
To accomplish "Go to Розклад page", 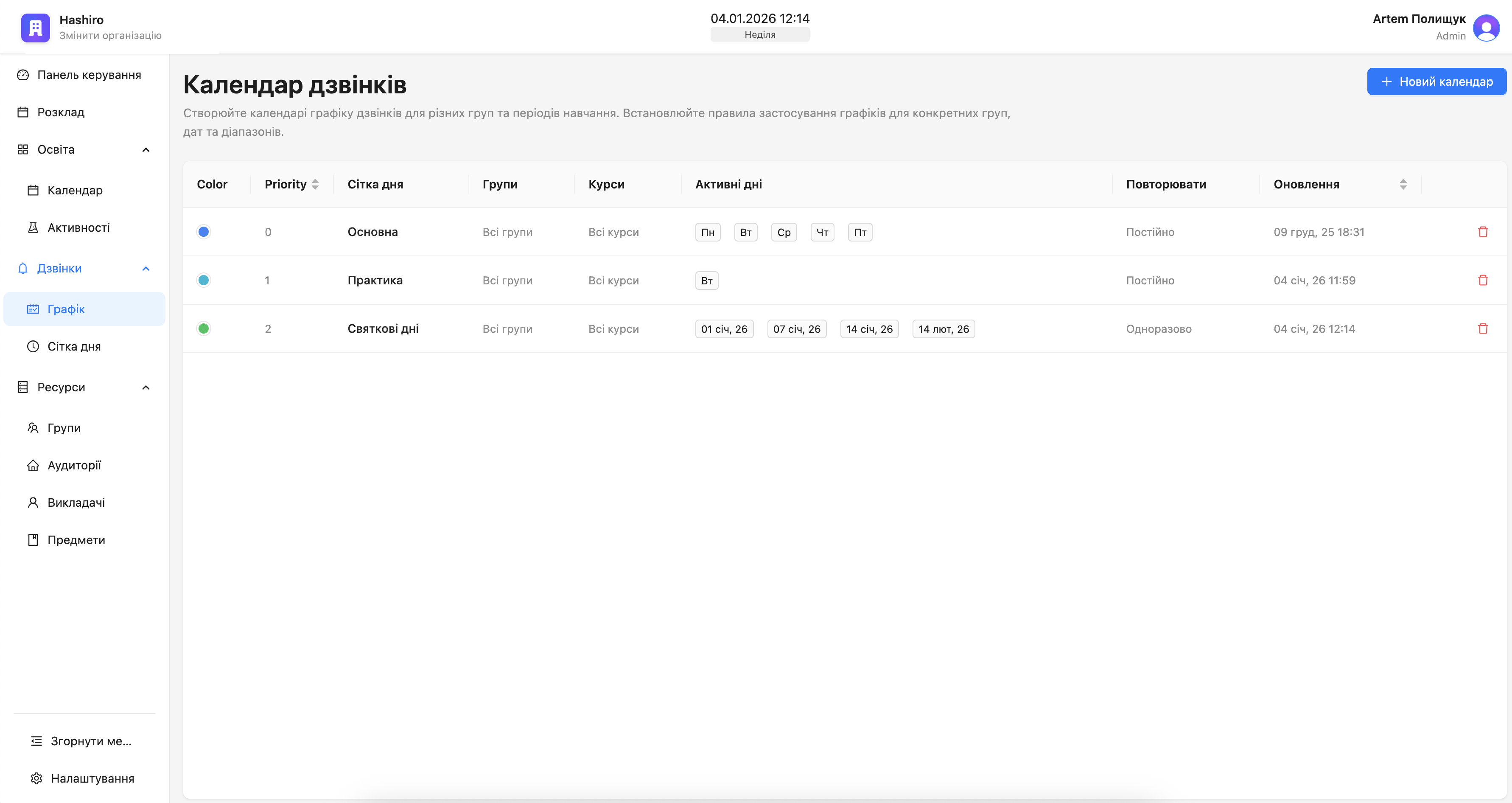I will [x=61, y=112].
